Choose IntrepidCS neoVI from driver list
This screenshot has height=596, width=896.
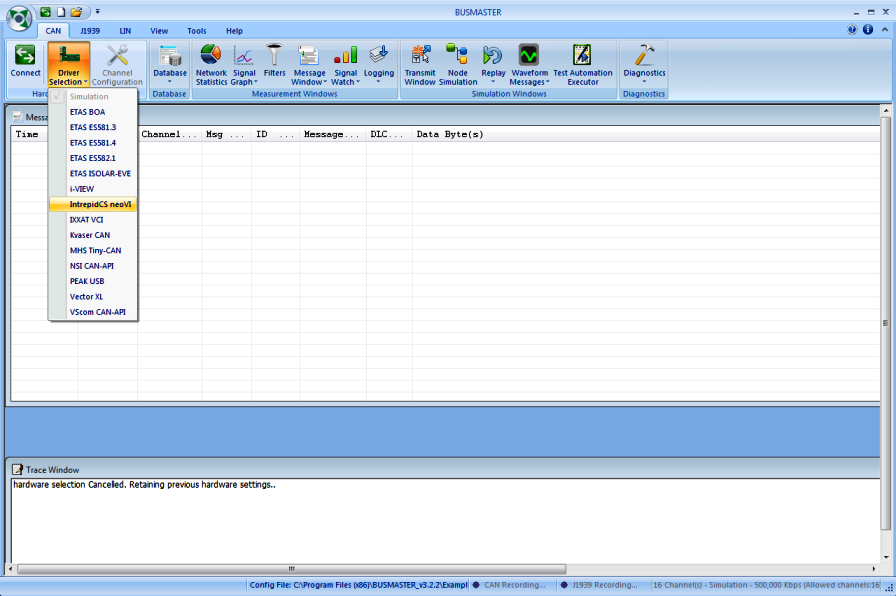[100, 204]
